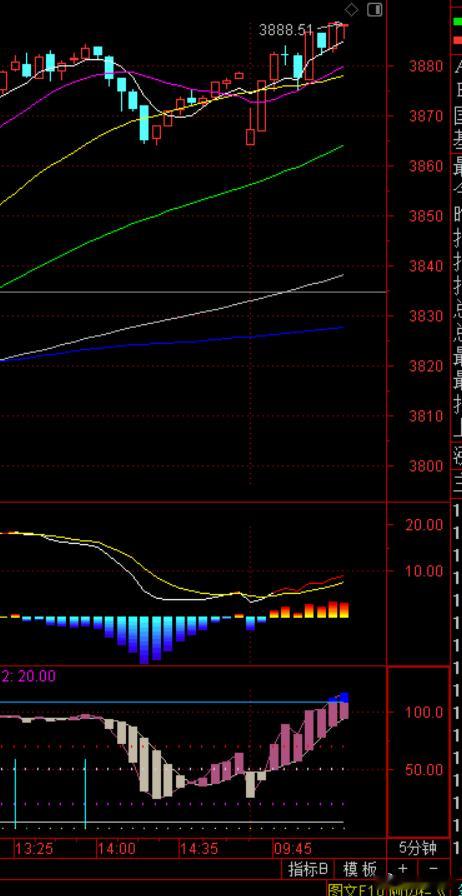Click the 3870 price axis label
The image size is (462, 896).
click(x=426, y=117)
